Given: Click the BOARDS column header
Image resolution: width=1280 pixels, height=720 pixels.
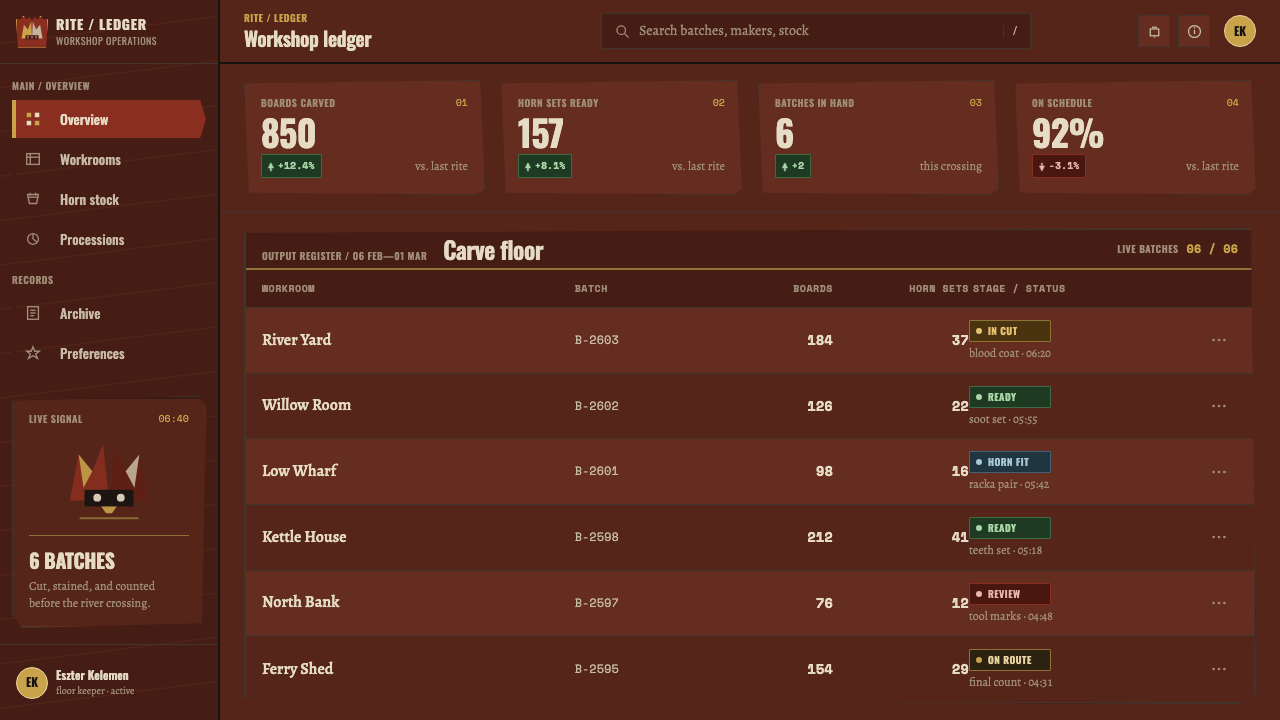Looking at the screenshot, I should (x=813, y=289).
